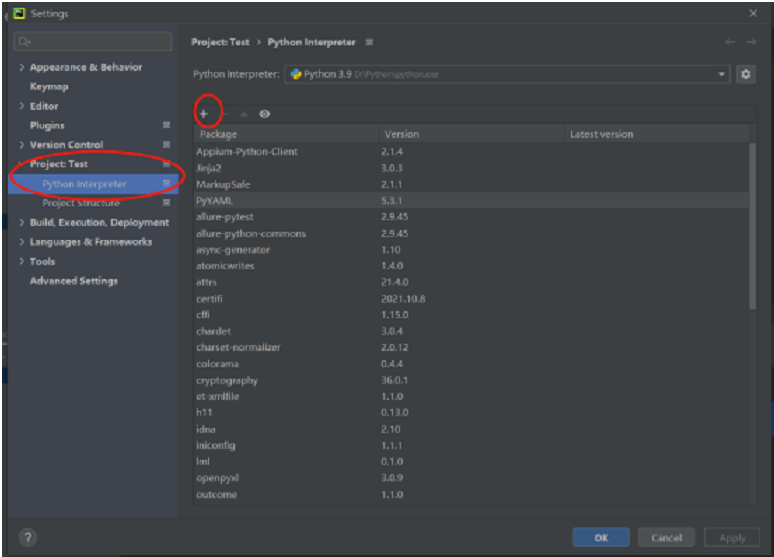Select the MarkupSafe package row

click(x=471, y=184)
